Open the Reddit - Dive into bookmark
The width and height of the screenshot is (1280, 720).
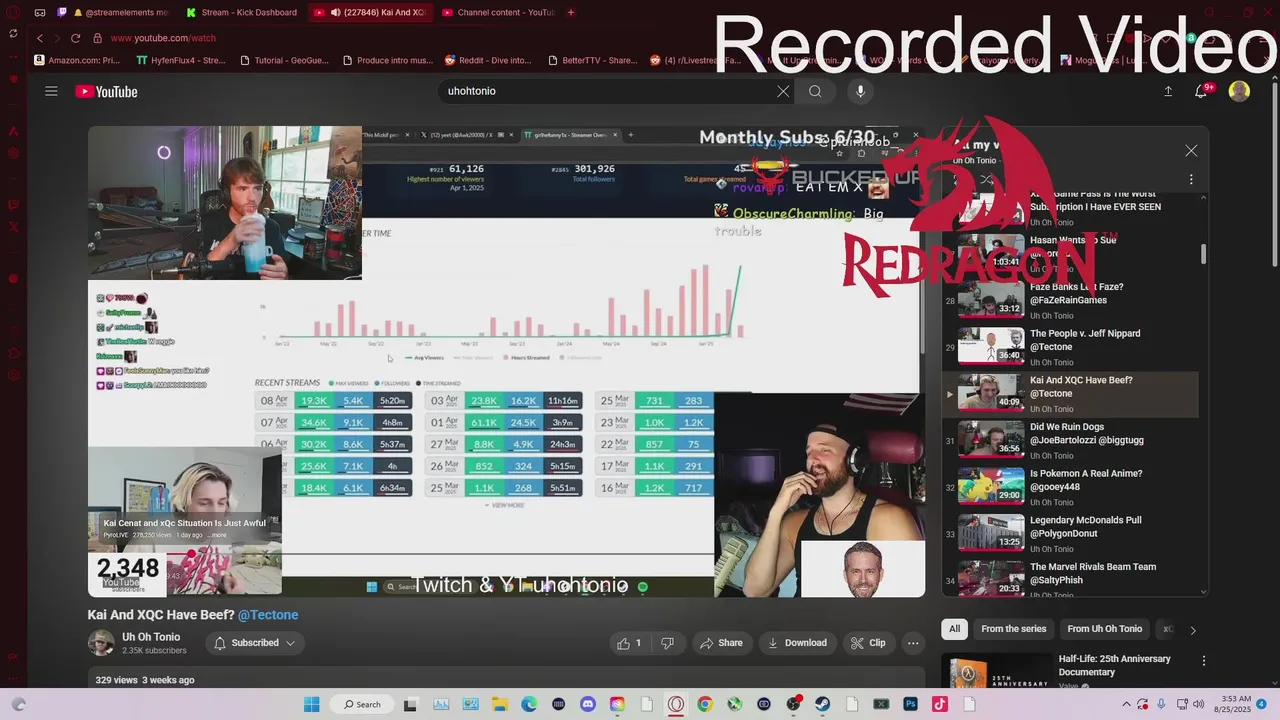pos(488,60)
